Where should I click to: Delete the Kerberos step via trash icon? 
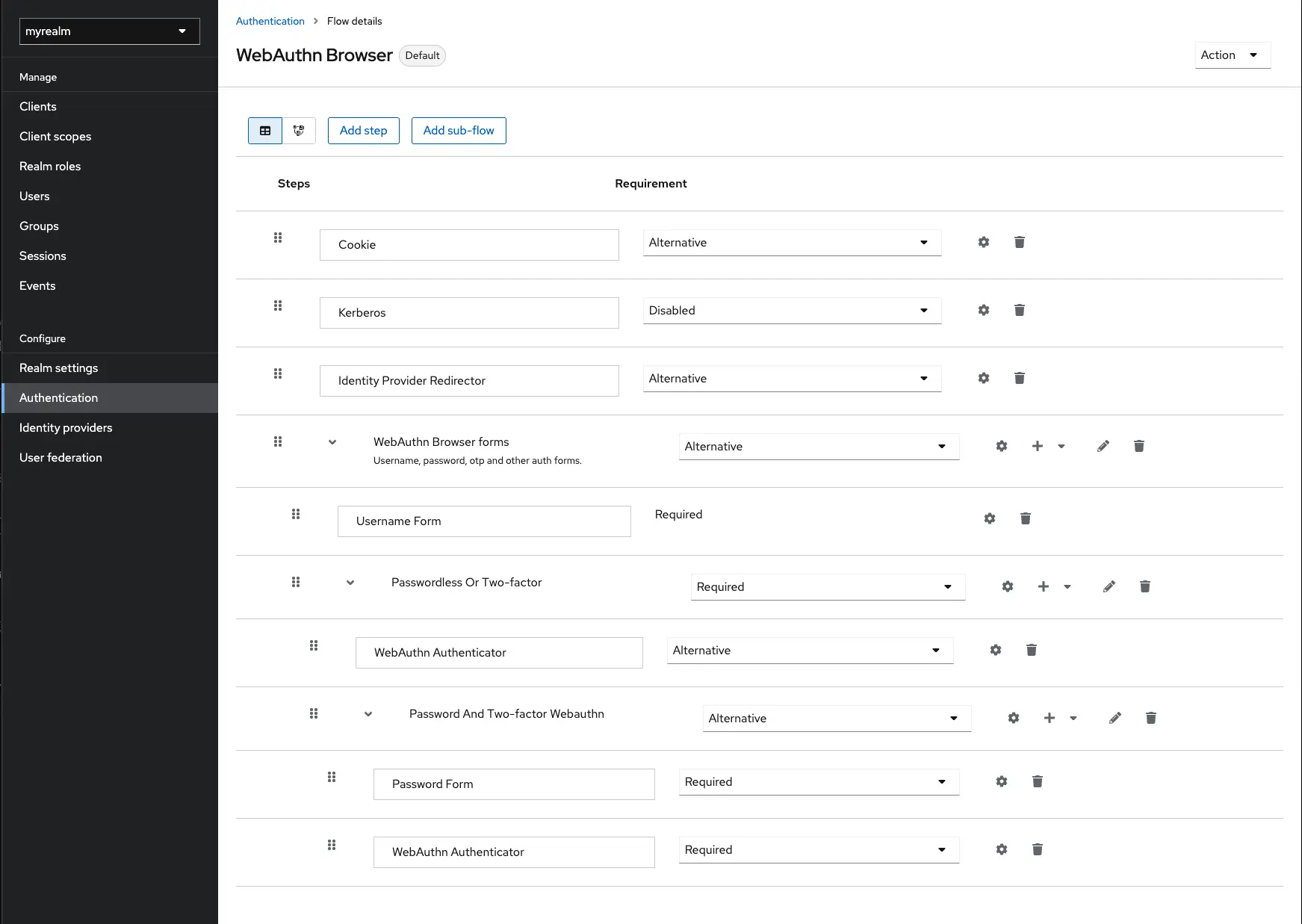tap(1019, 310)
